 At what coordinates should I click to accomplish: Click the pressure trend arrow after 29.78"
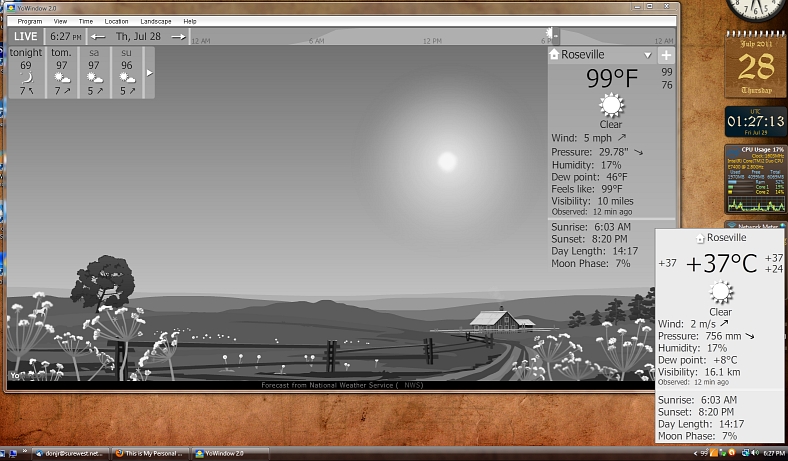pos(638,151)
